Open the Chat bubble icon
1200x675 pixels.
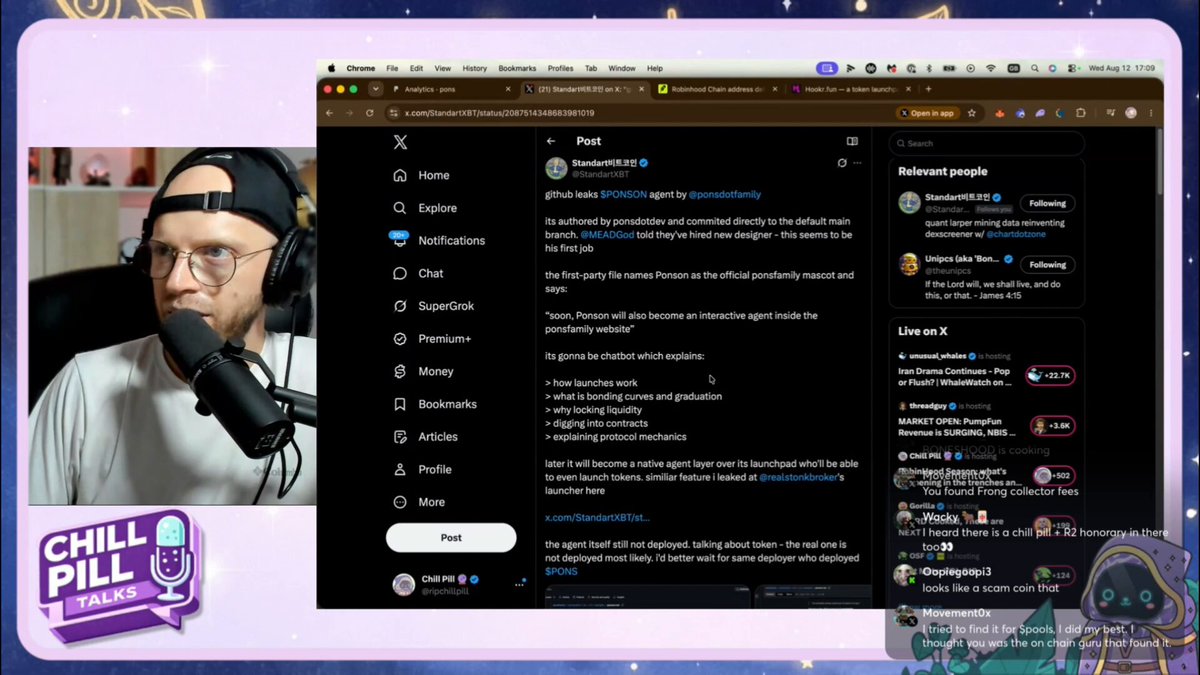[x=400, y=273]
